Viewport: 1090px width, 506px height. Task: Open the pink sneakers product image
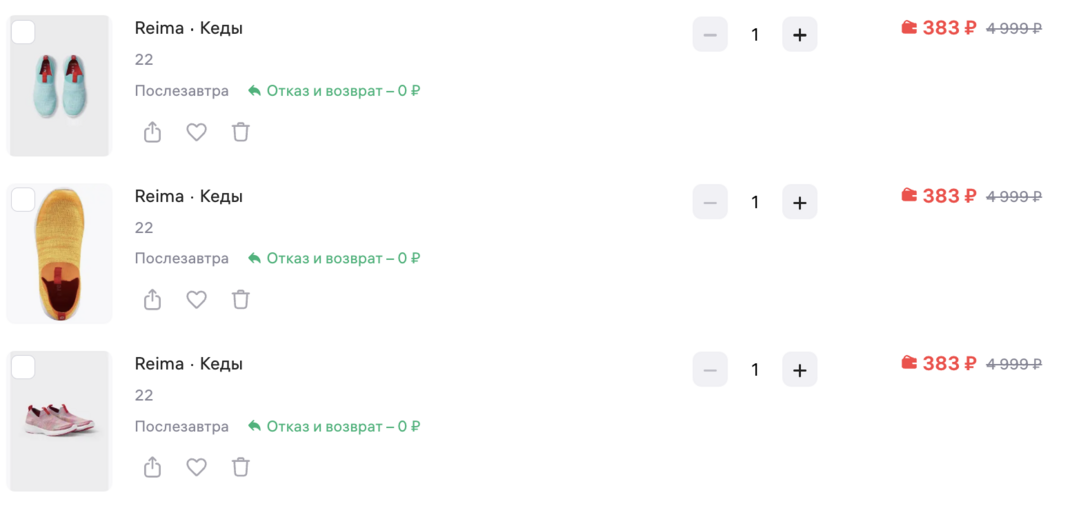tap(59, 421)
